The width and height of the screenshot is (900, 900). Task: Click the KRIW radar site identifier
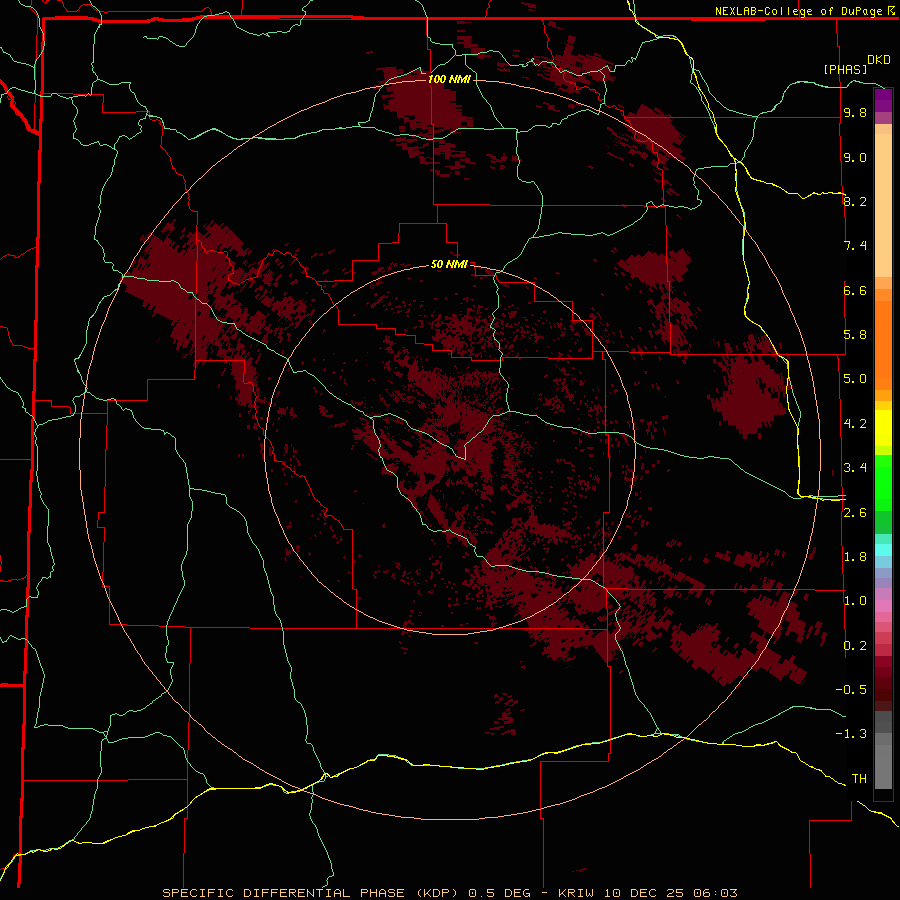pyautogui.click(x=577, y=893)
